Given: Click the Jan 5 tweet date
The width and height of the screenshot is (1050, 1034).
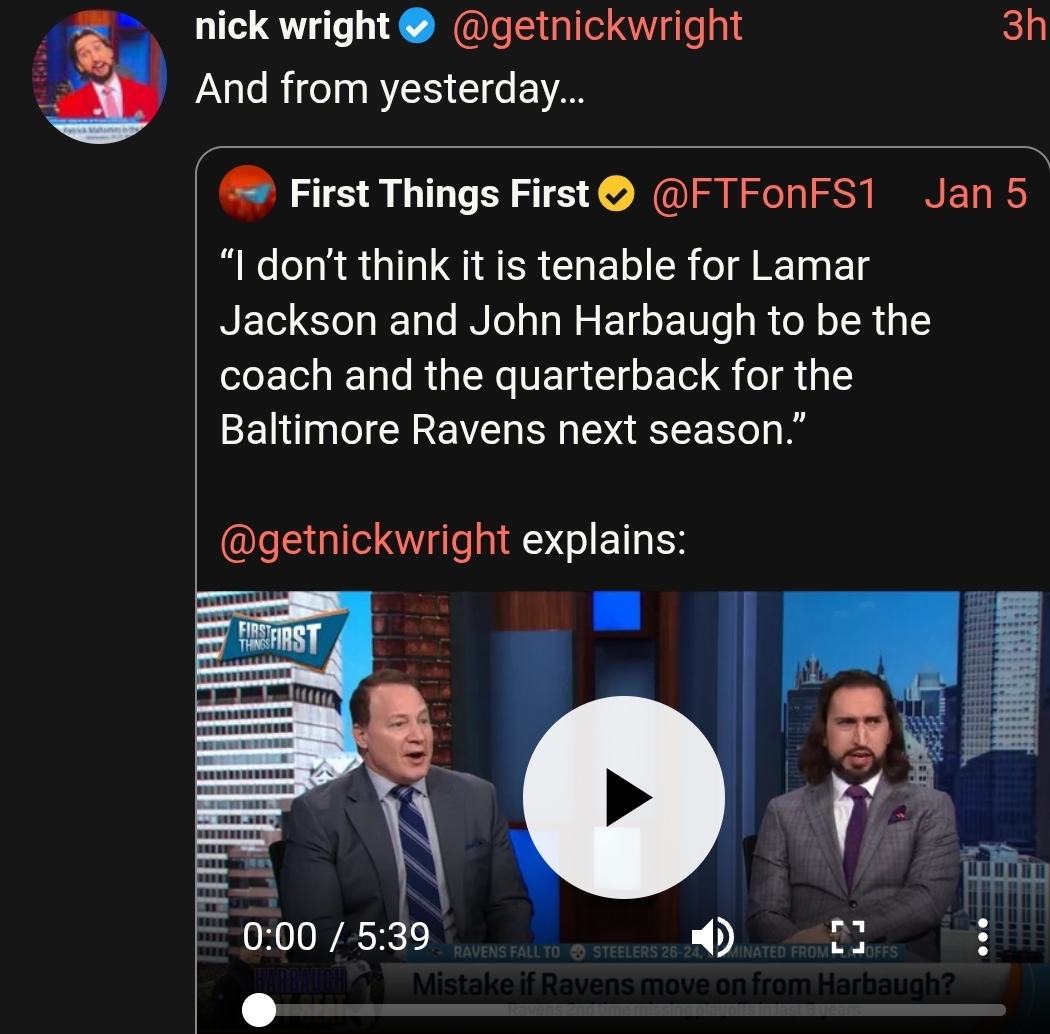Looking at the screenshot, I should click(x=976, y=194).
